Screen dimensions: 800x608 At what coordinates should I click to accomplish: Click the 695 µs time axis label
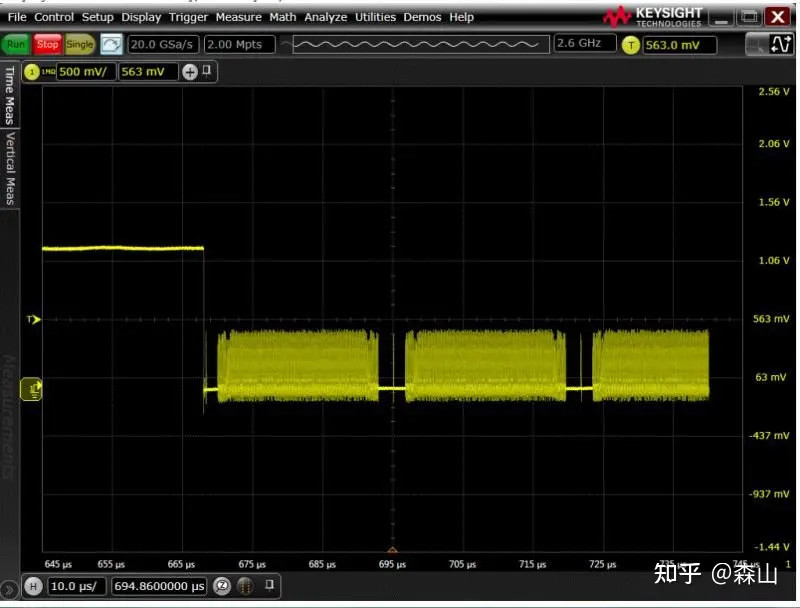coord(392,564)
